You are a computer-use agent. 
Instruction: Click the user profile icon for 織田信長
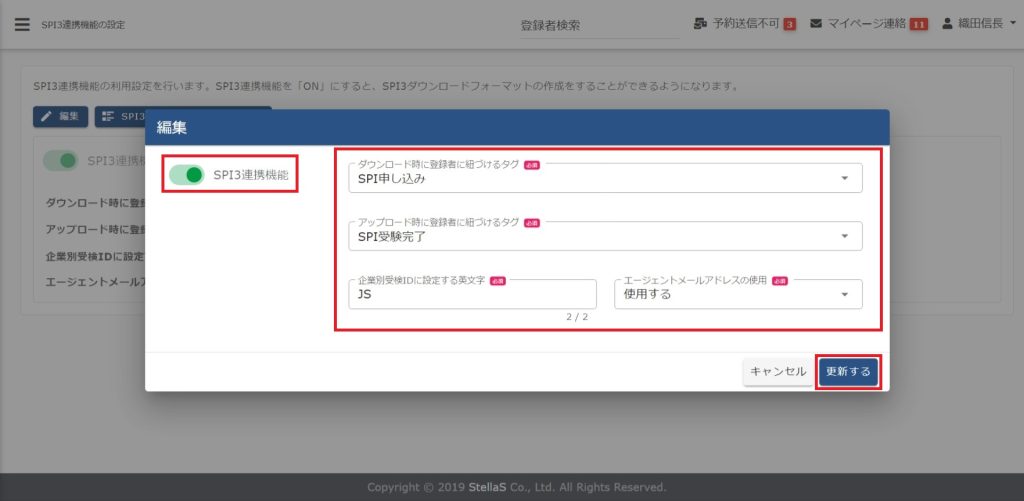[x=947, y=23]
